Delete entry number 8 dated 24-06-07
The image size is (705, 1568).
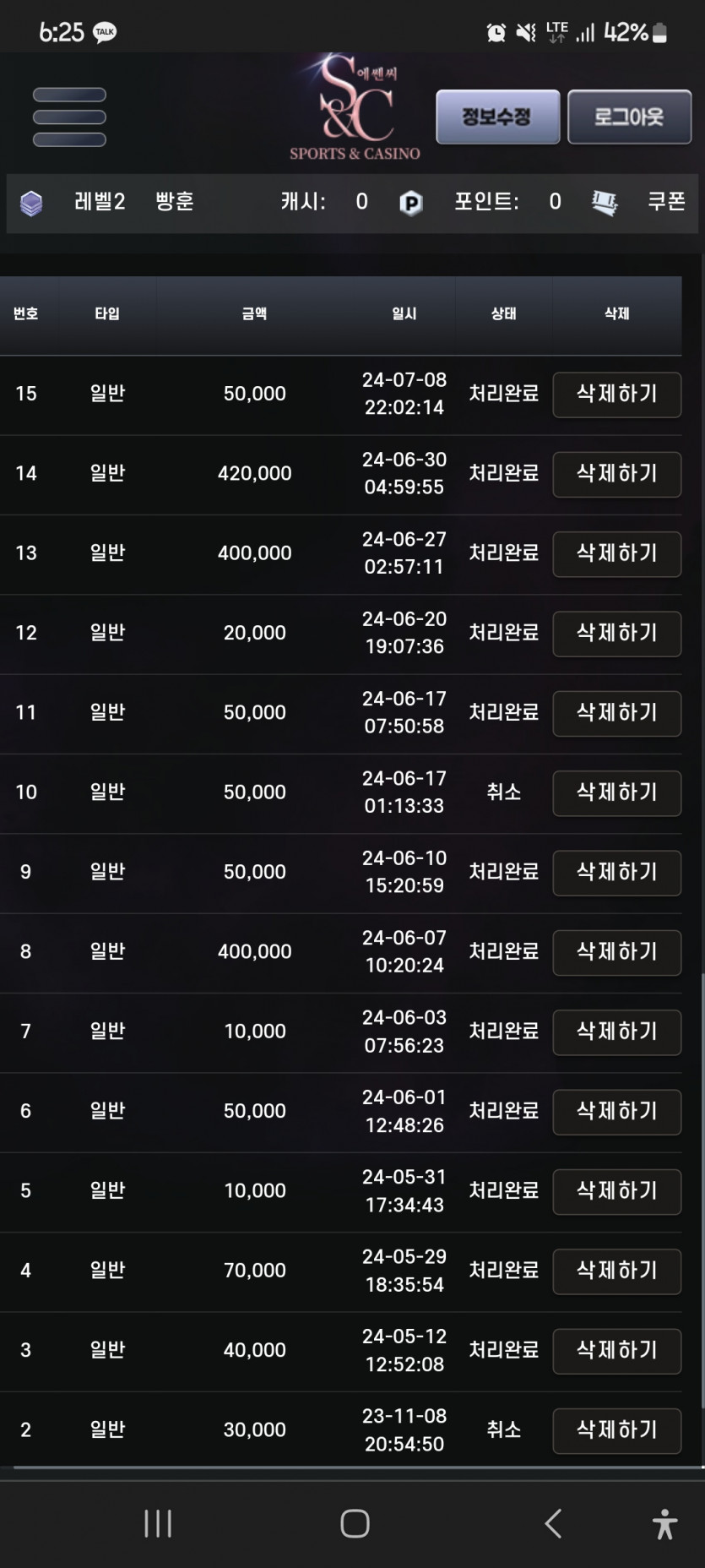pos(616,952)
